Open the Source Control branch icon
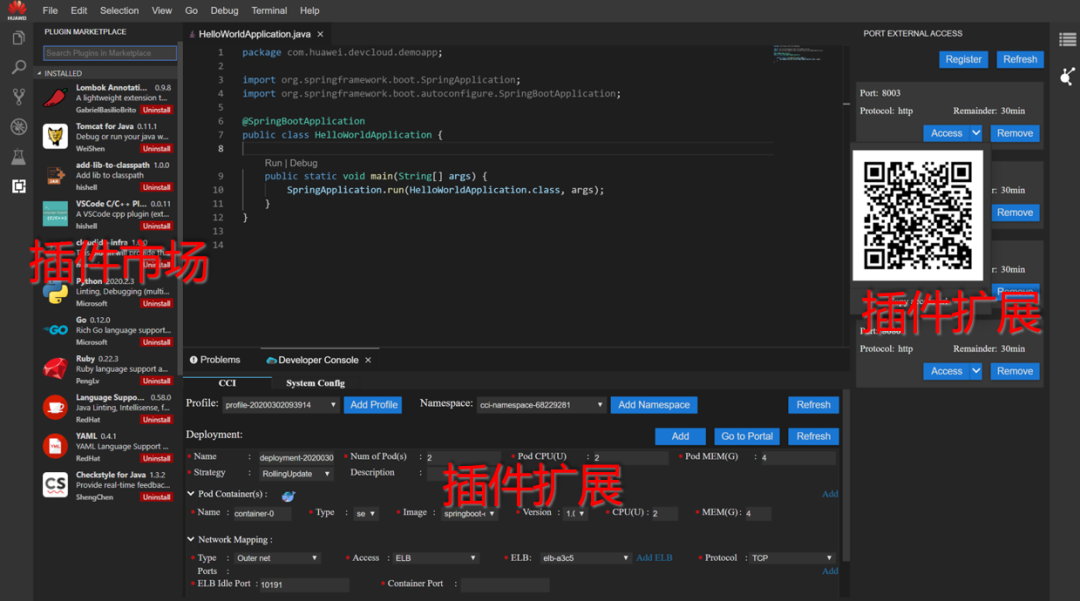The height and width of the screenshot is (601, 1080). click(18, 97)
